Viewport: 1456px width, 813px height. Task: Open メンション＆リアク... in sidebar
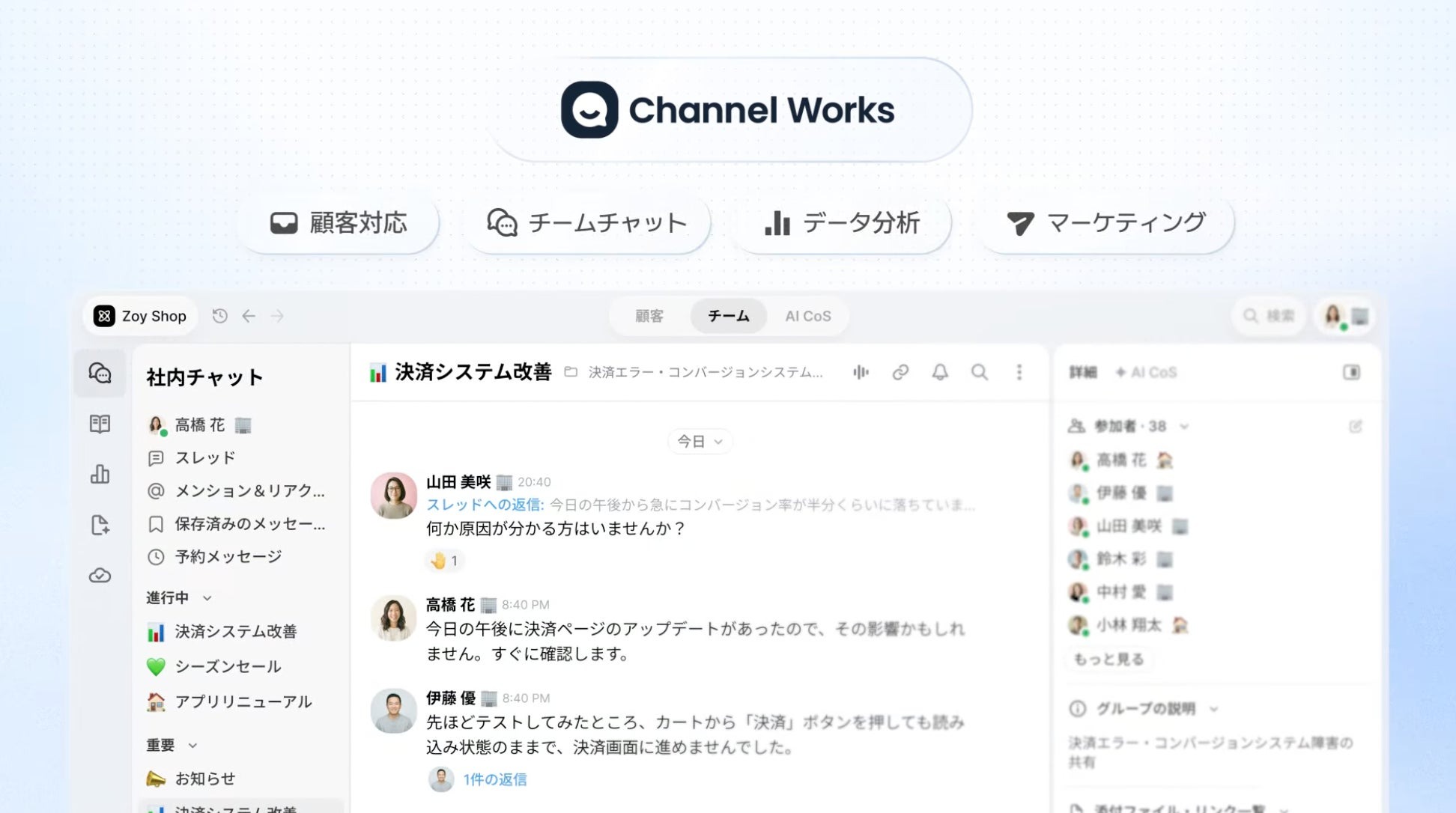pos(237,491)
